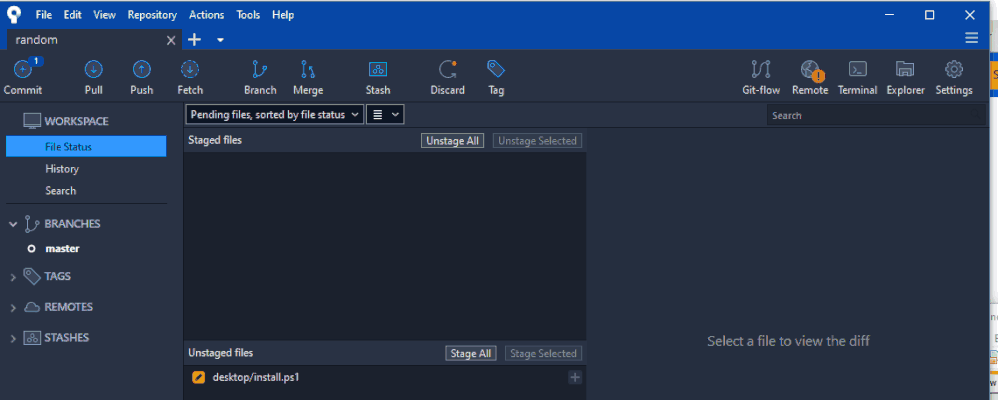Click the Sourcetree logo icon
Screen dimensions: 998x400
(14, 14)
